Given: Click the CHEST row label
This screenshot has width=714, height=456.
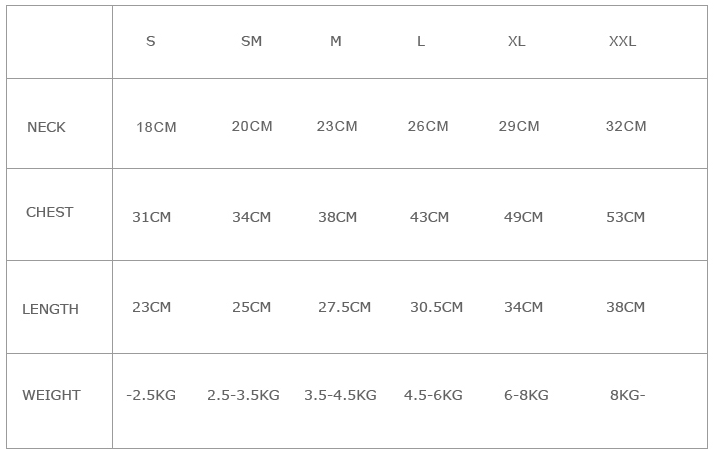Looking at the screenshot, I should (x=49, y=212).
